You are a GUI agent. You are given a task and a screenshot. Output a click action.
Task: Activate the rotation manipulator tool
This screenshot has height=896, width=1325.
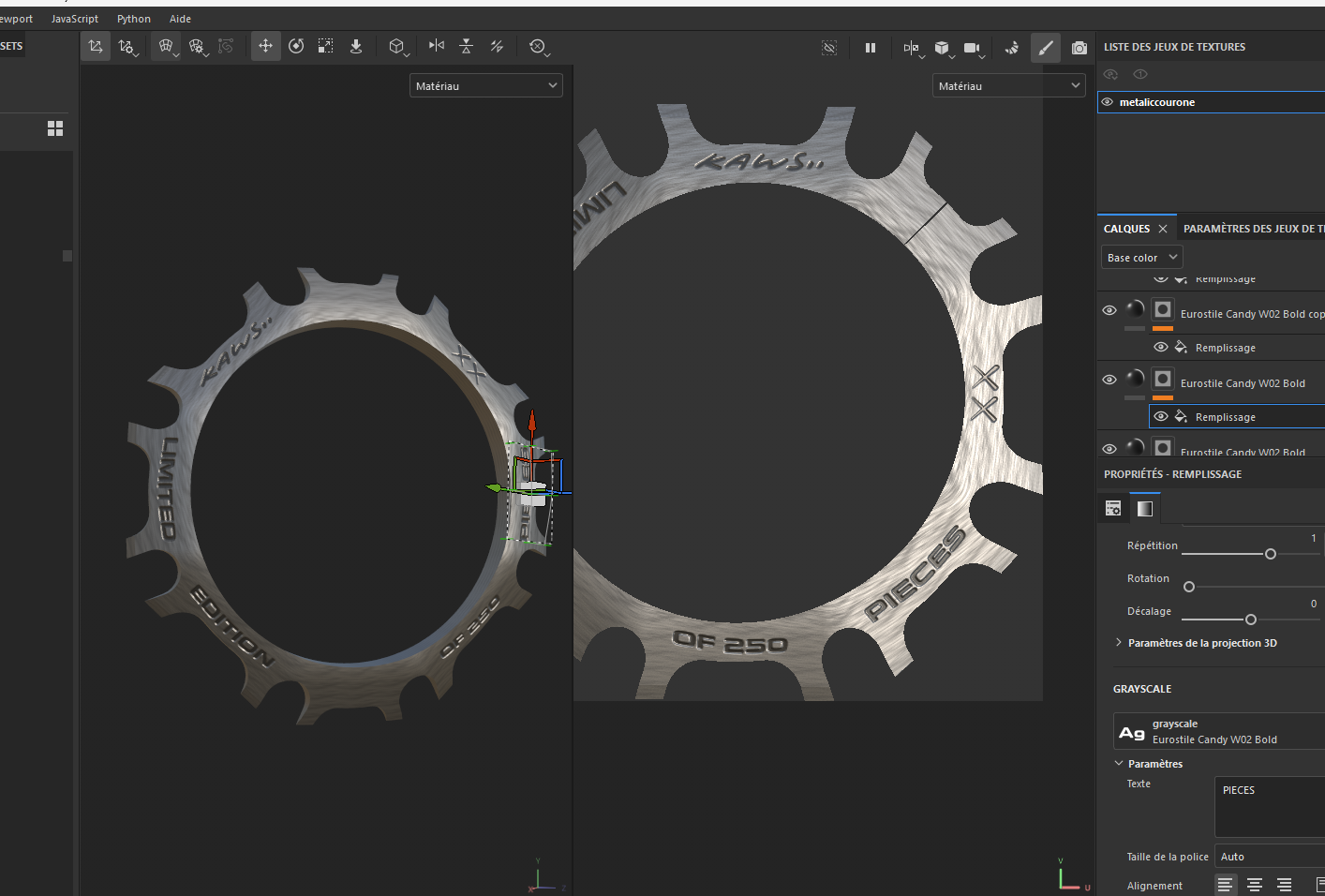(296, 46)
